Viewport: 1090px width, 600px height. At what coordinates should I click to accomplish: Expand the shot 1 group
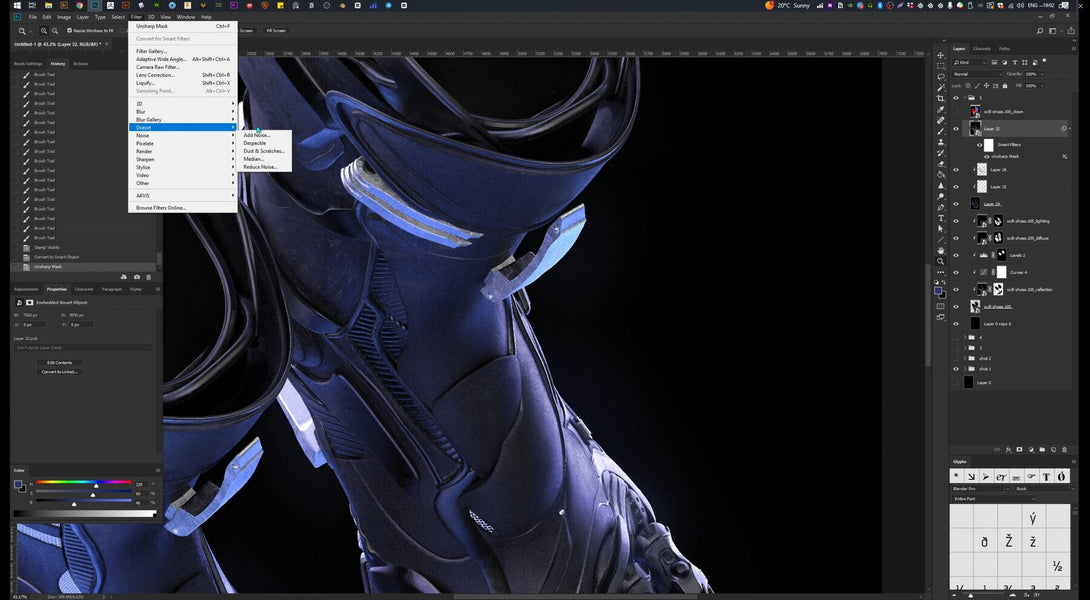(963, 368)
